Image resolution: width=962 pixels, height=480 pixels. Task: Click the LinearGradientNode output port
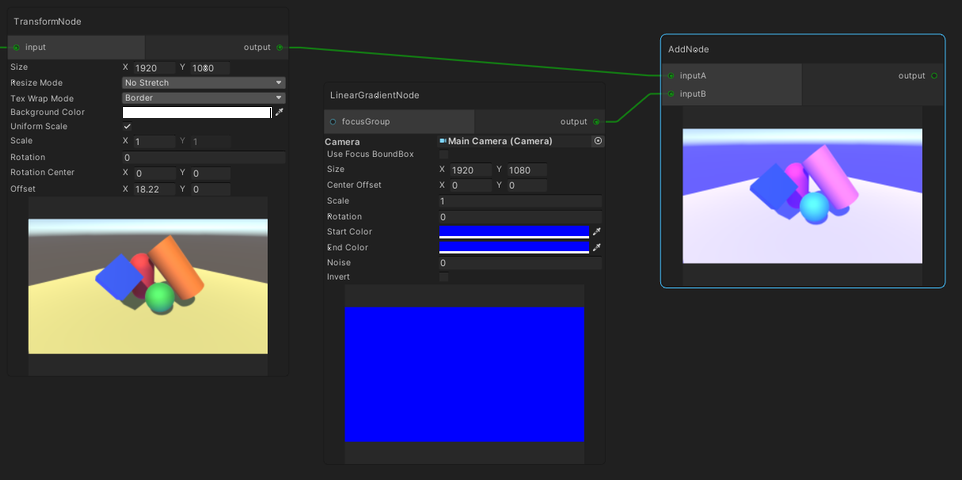597,122
